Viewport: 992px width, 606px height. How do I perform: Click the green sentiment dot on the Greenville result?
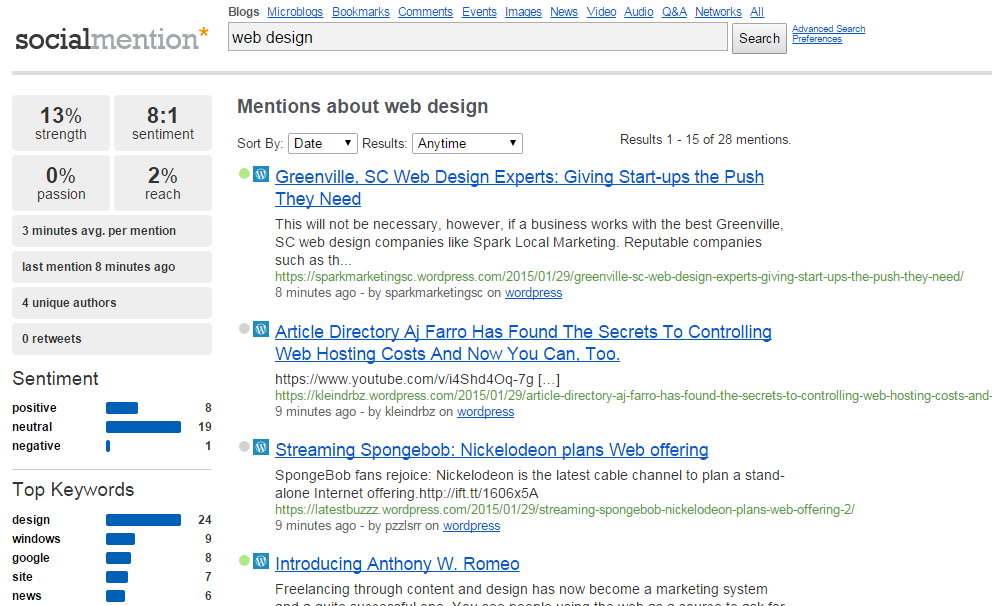click(x=244, y=173)
